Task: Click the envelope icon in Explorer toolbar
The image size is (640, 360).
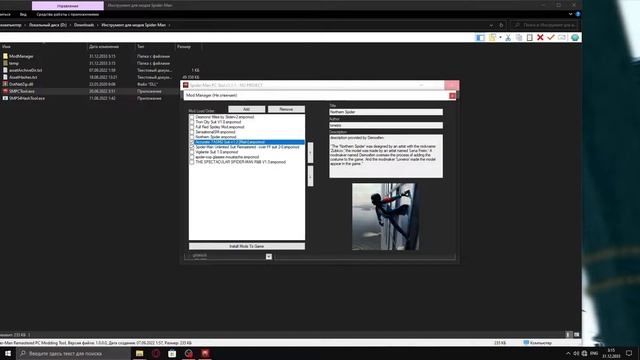Action: point(562,38)
